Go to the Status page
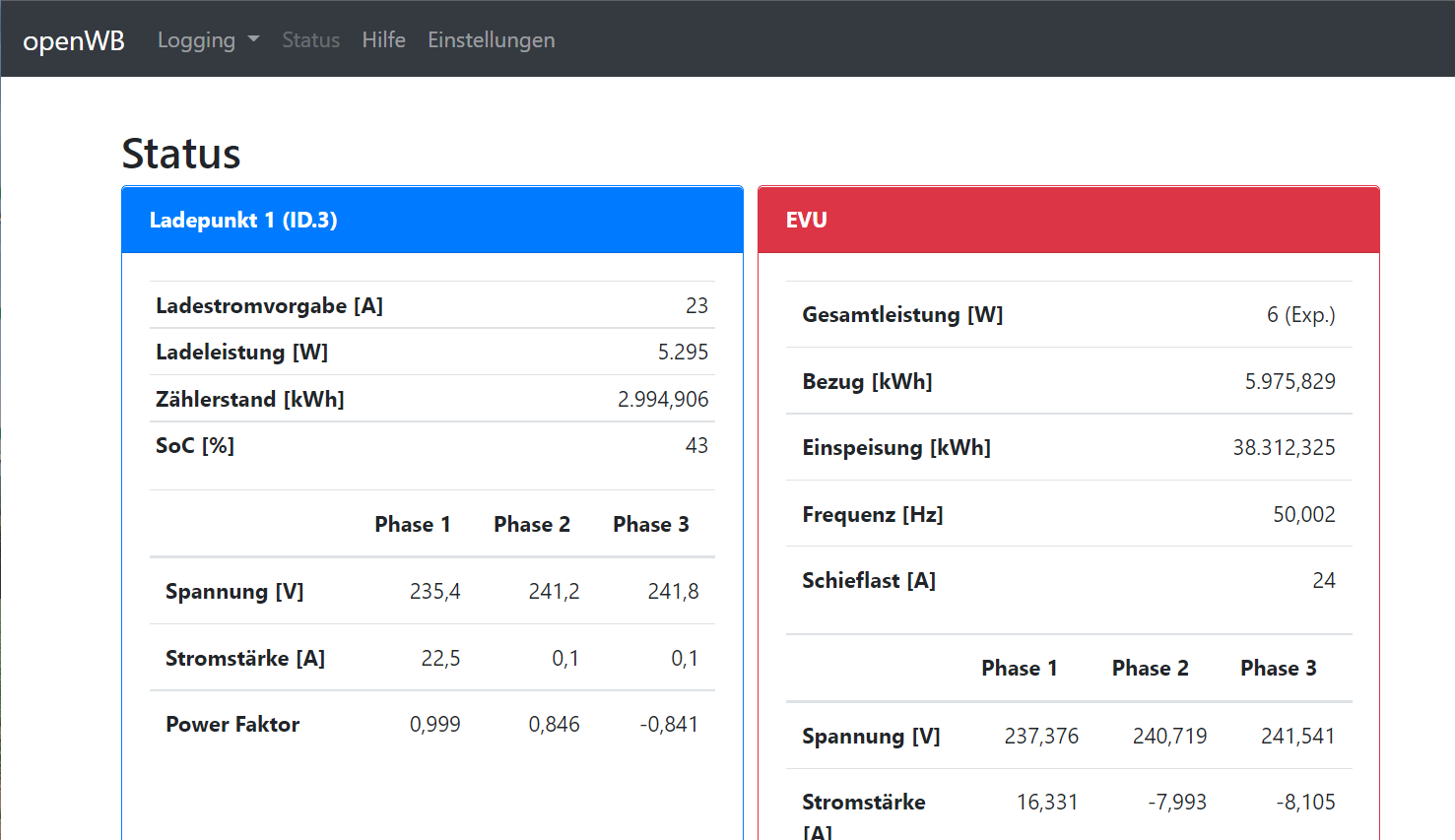This screenshot has height=840, width=1455. click(310, 40)
